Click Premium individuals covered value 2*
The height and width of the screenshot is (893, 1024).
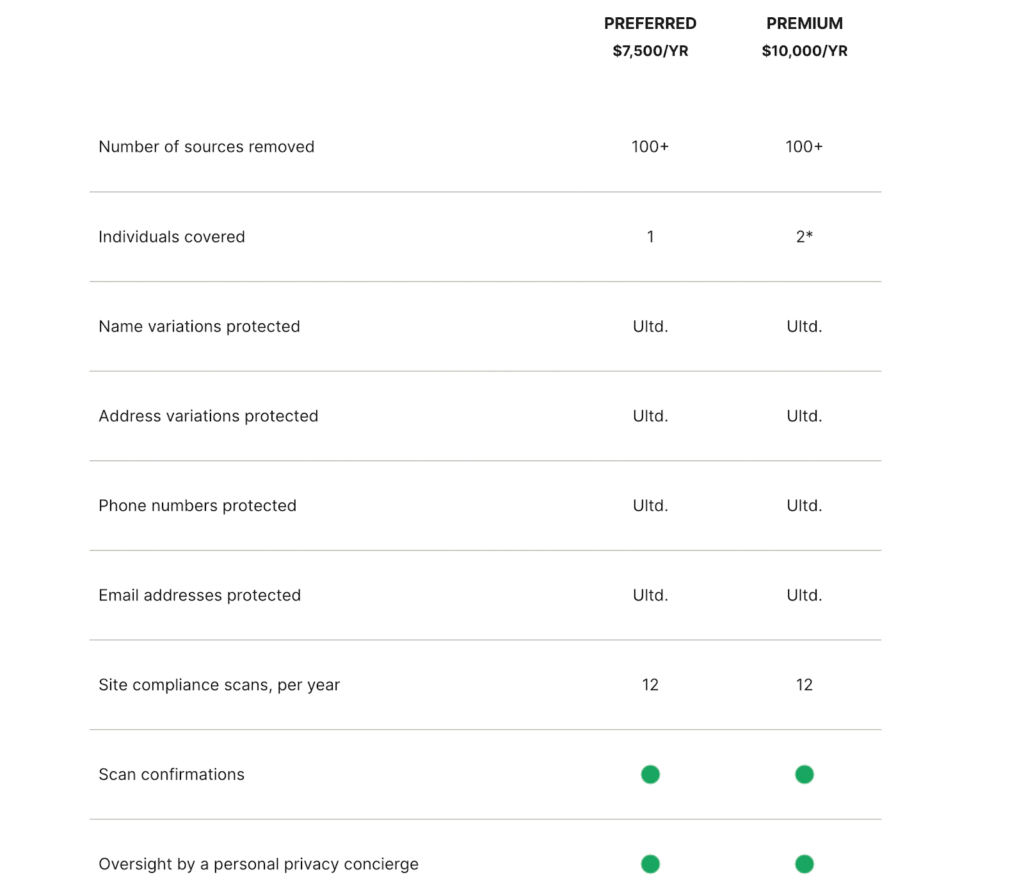pos(804,237)
